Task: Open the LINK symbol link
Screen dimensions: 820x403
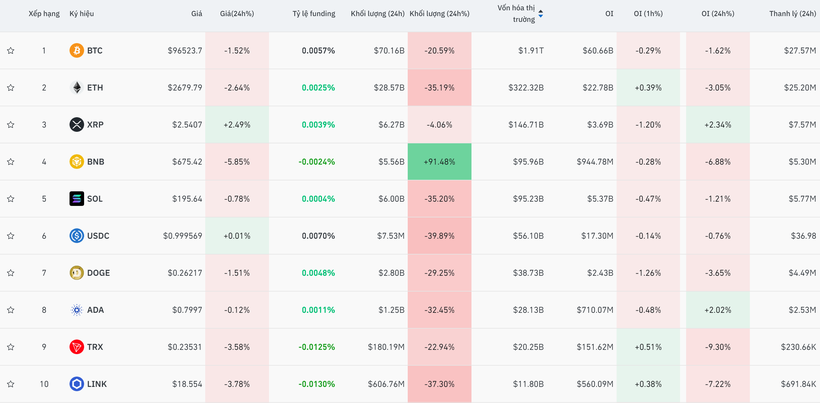Action: tap(97, 384)
